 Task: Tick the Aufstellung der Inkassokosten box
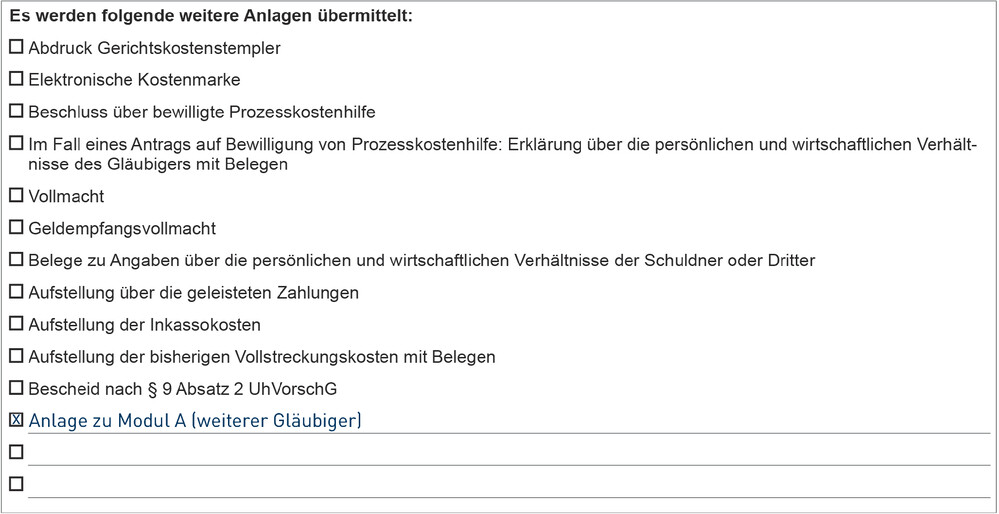16,324
